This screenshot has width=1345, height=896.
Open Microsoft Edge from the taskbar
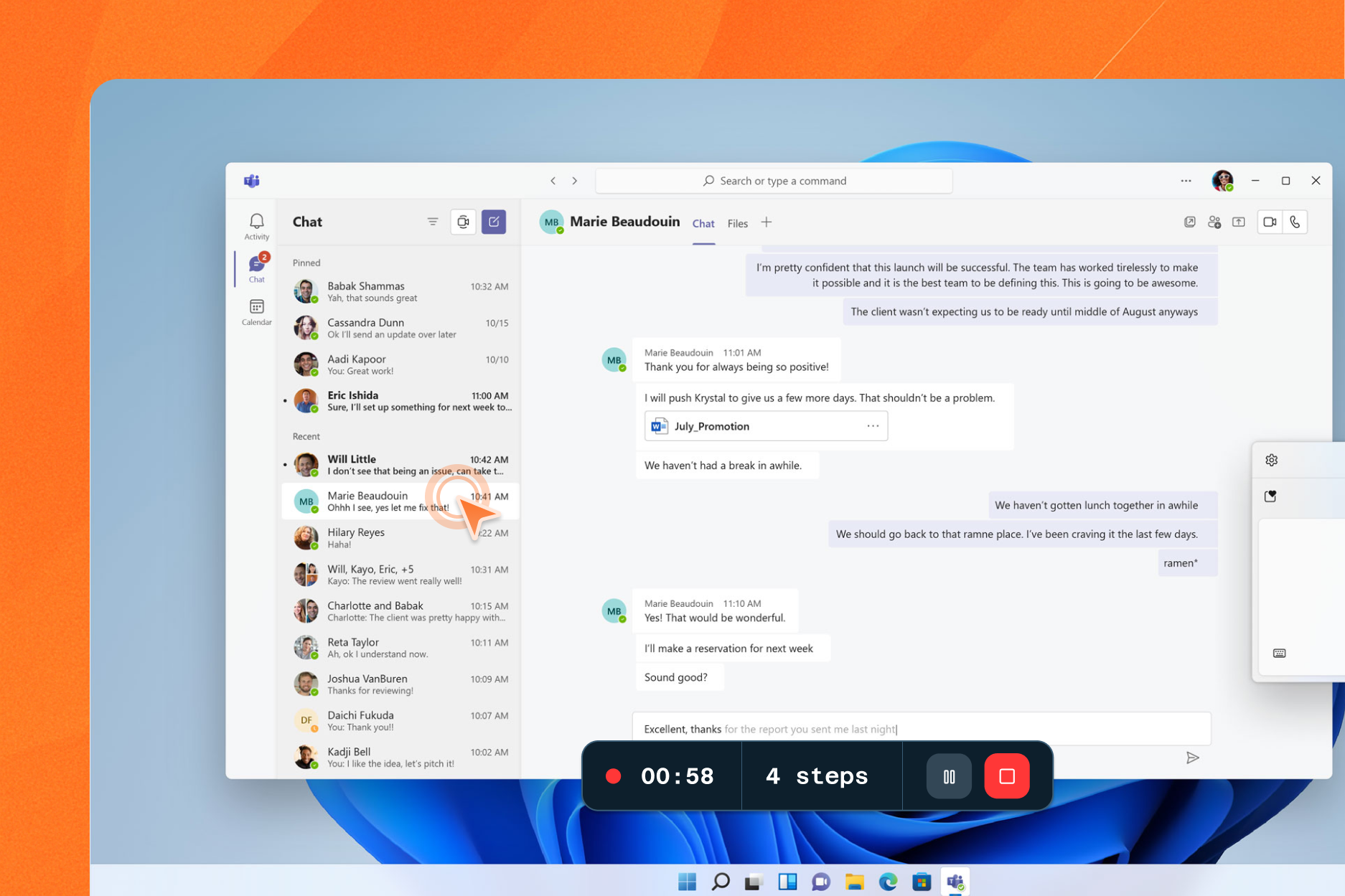coord(888,882)
